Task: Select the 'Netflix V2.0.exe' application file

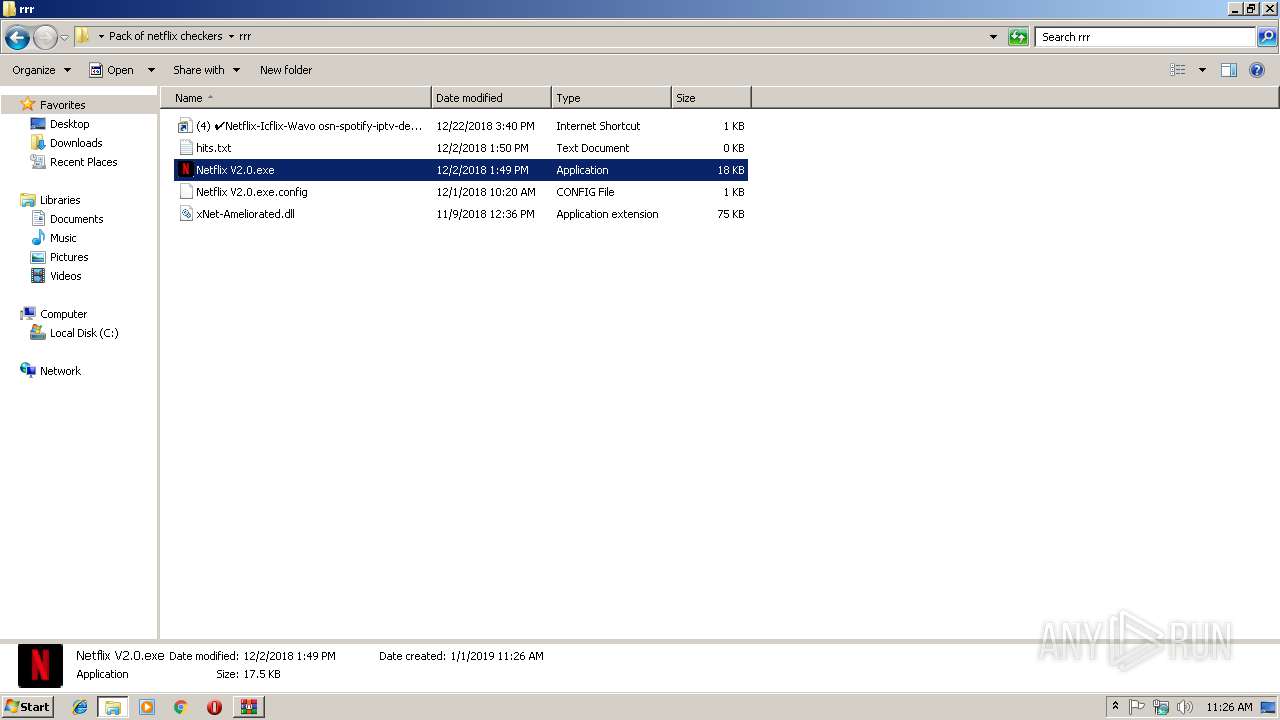Action: [461, 170]
